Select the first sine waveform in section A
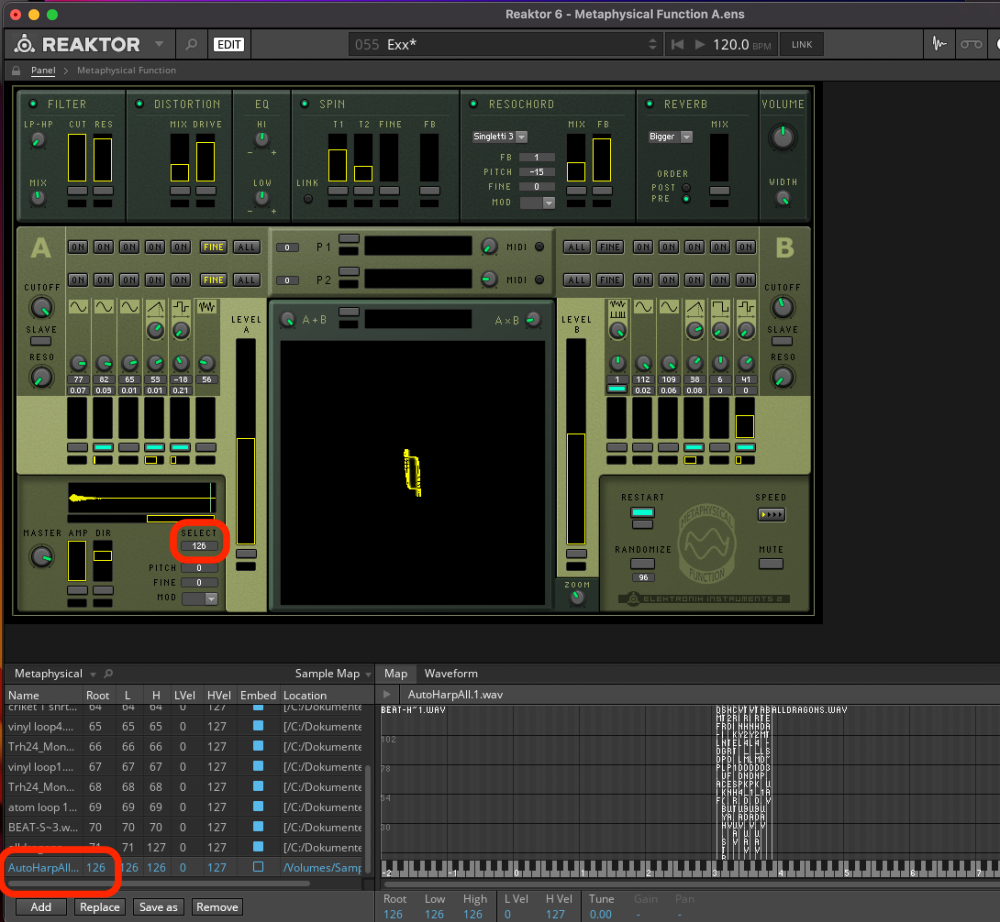Image resolution: width=1000 pixels, height=922 pixels. point(78,307)
